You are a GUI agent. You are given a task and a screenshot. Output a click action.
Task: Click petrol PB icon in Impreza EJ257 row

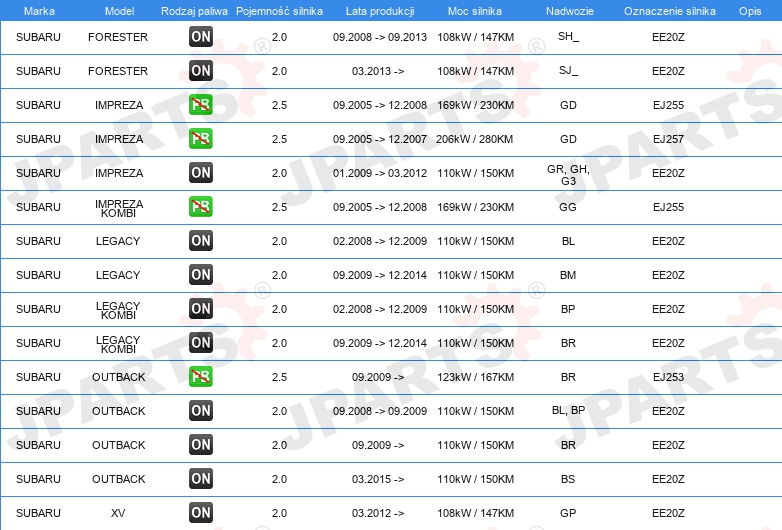(x=200, y=139)
